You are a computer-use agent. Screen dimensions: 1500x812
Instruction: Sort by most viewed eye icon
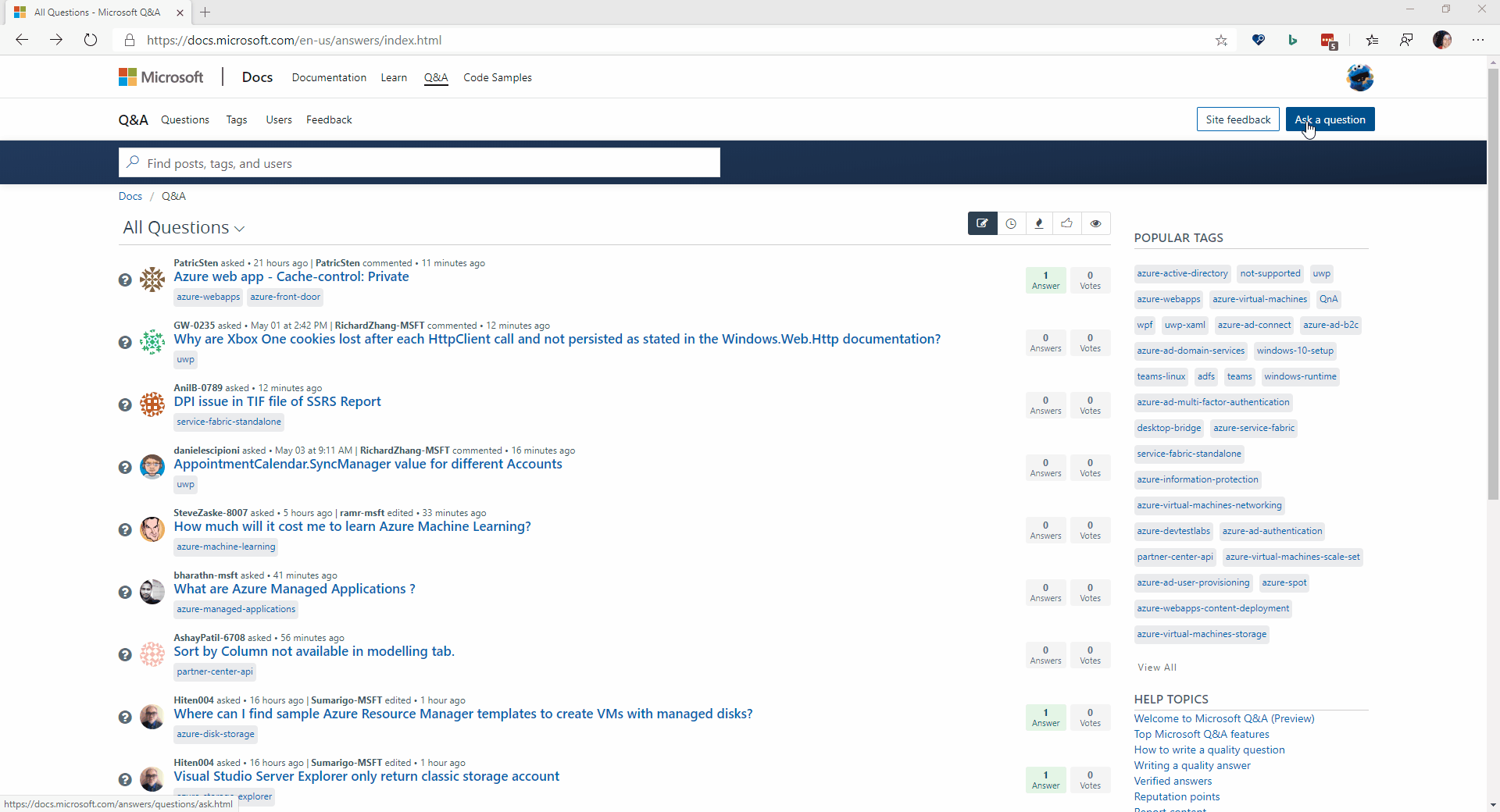[1095, 223]
